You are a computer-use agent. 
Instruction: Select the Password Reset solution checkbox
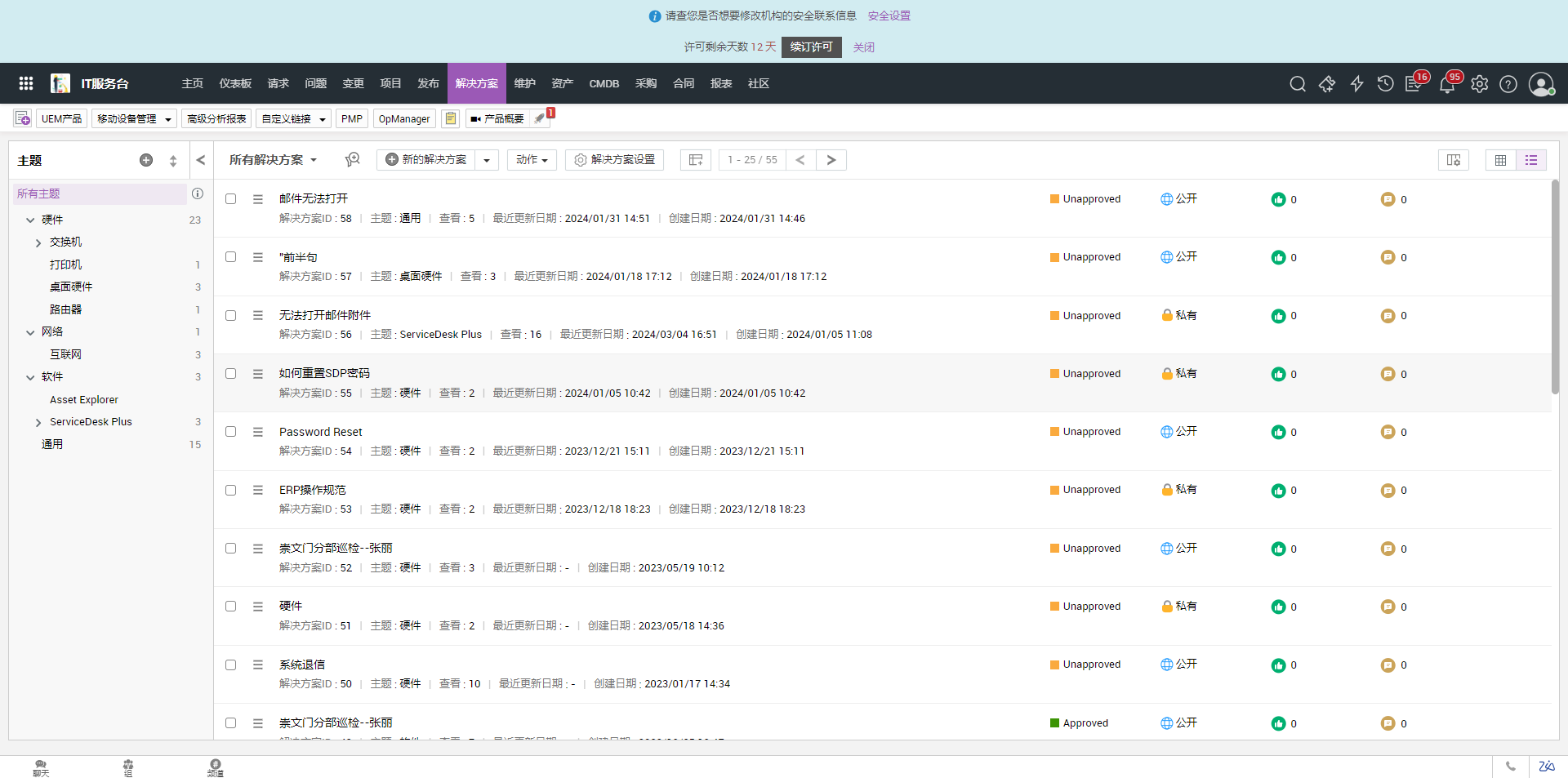point(231,432)
